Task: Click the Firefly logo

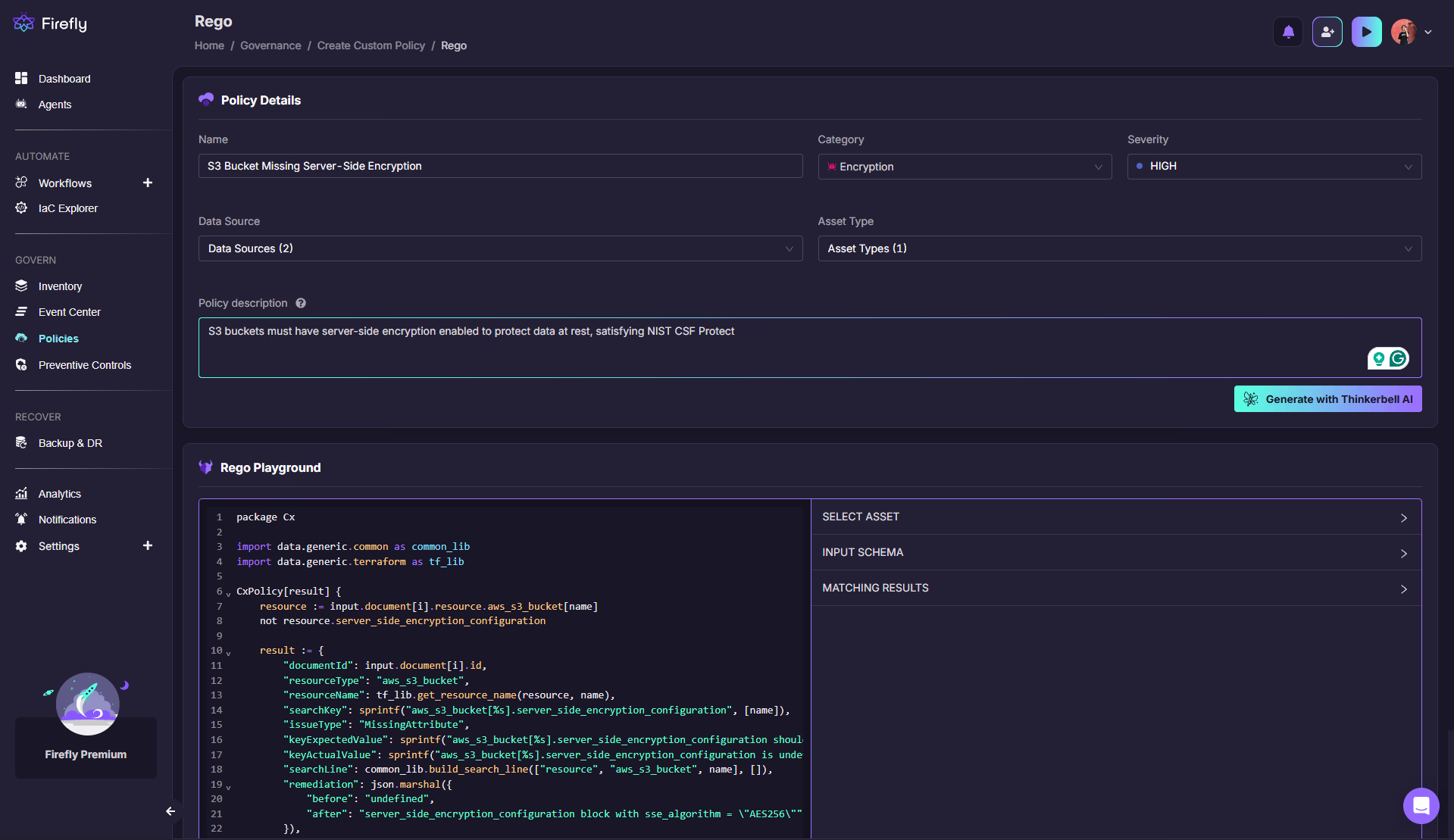Action: pos(50,23)
